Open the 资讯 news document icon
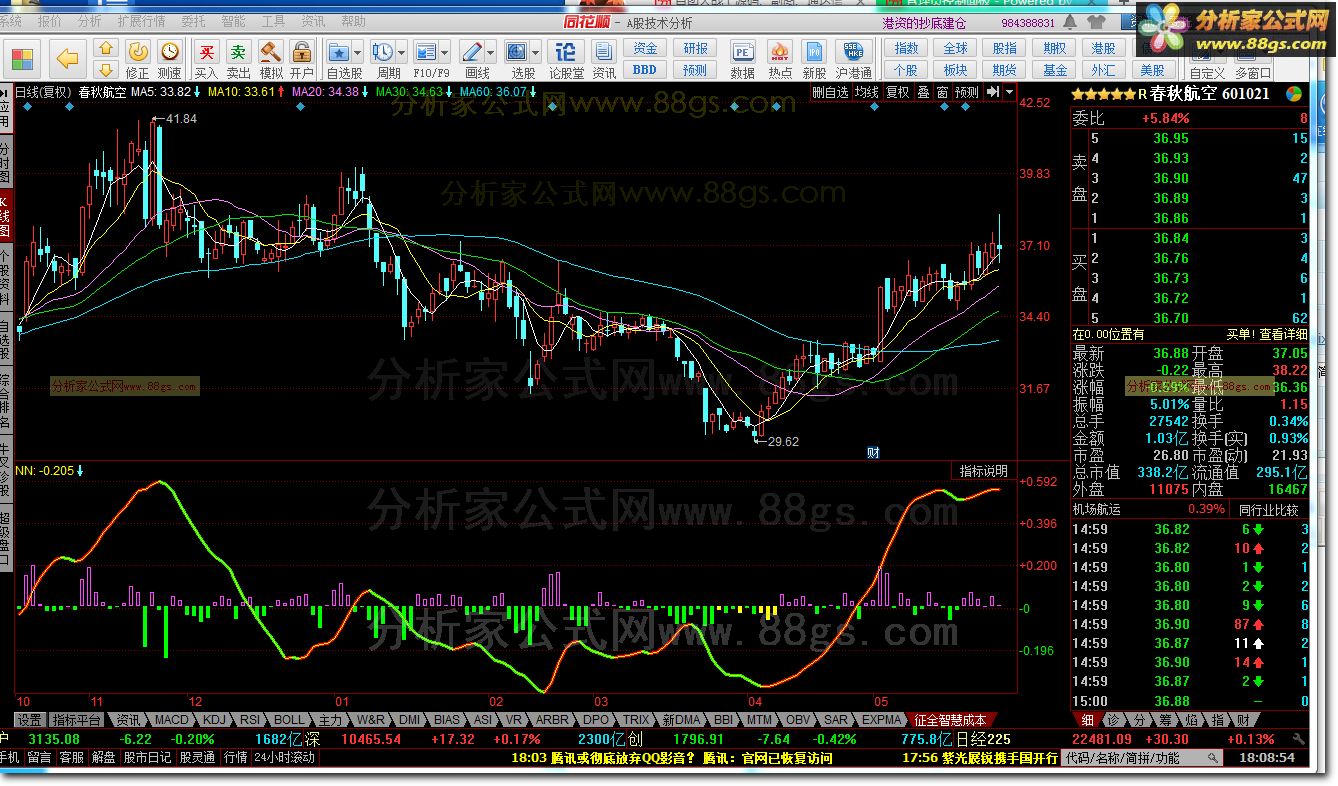 point(604,51)
